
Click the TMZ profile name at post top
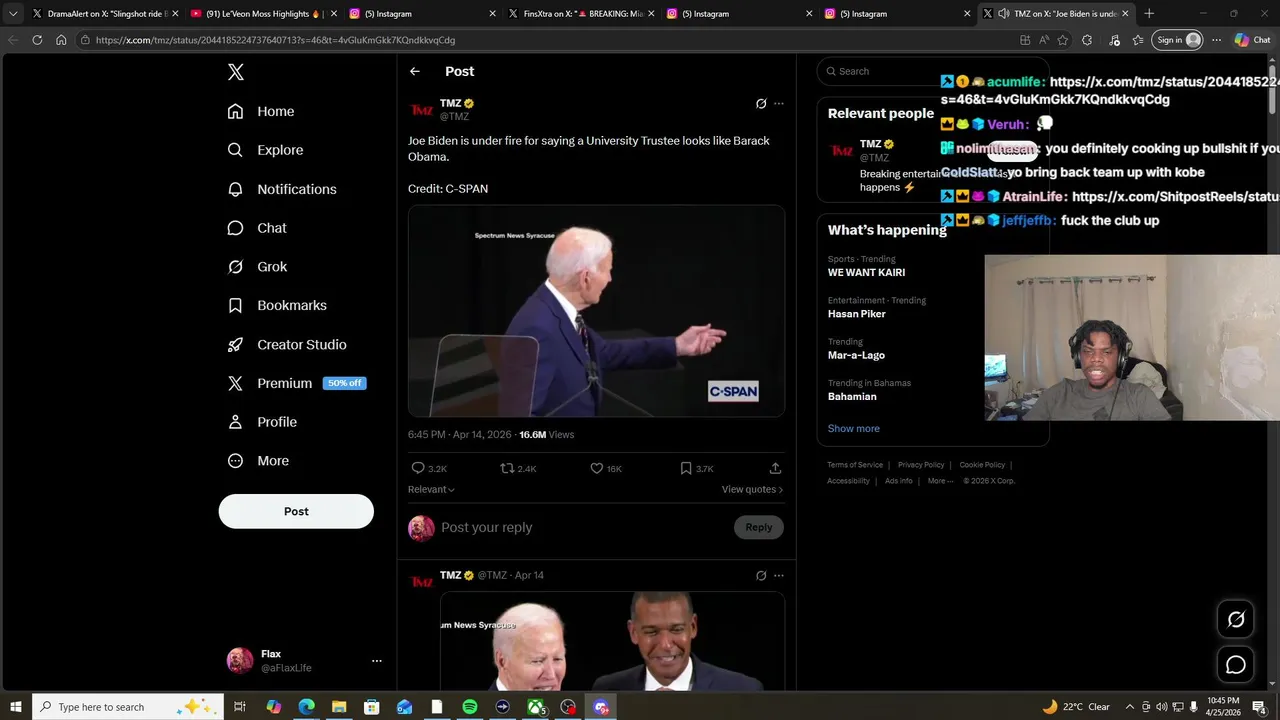point(450,103)
